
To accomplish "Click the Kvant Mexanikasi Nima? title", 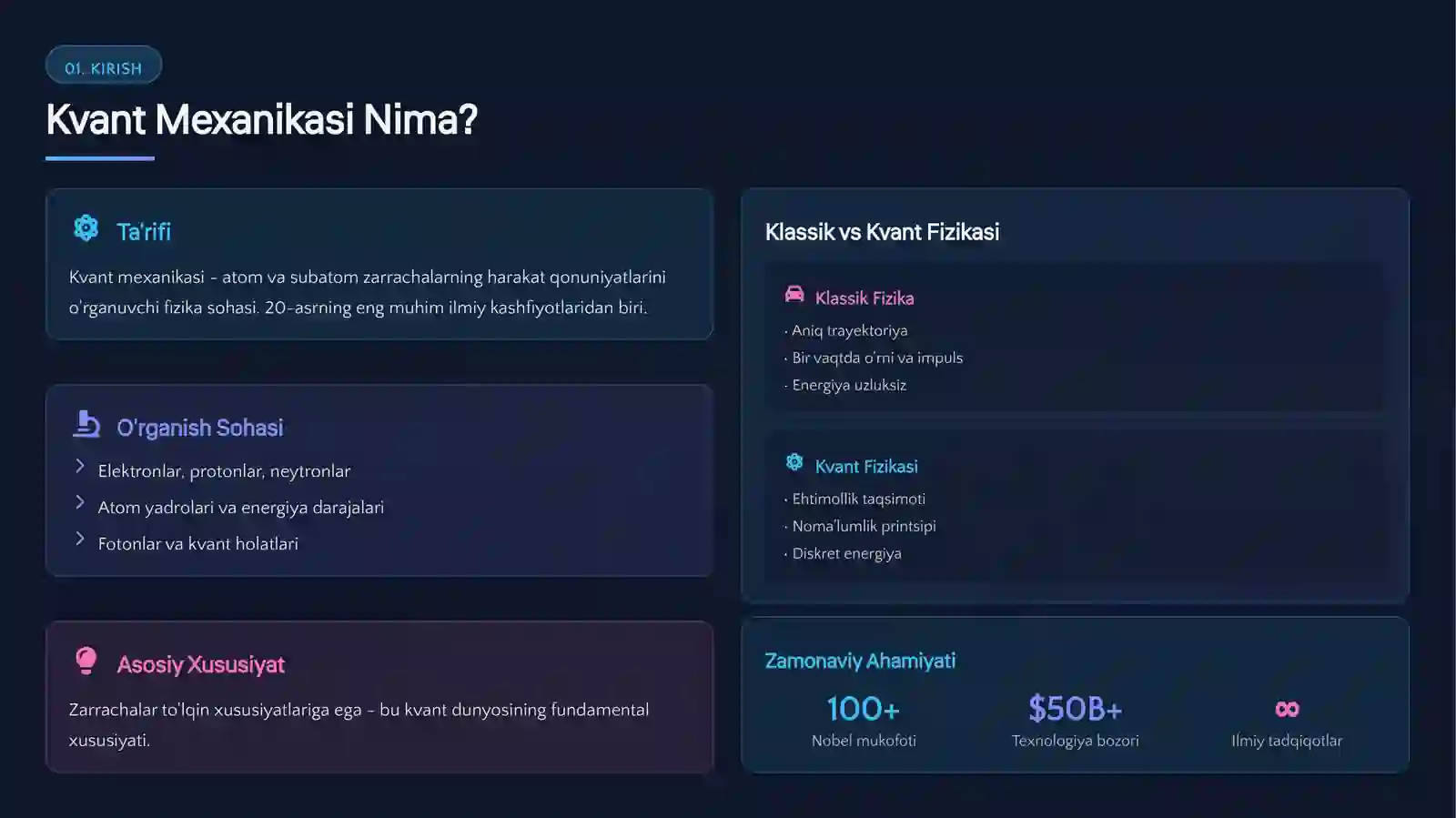I will tap(261, 119).
